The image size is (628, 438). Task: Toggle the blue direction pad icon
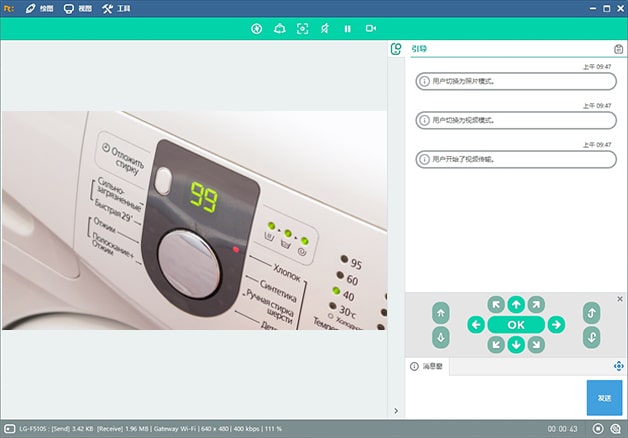(618, 366)
